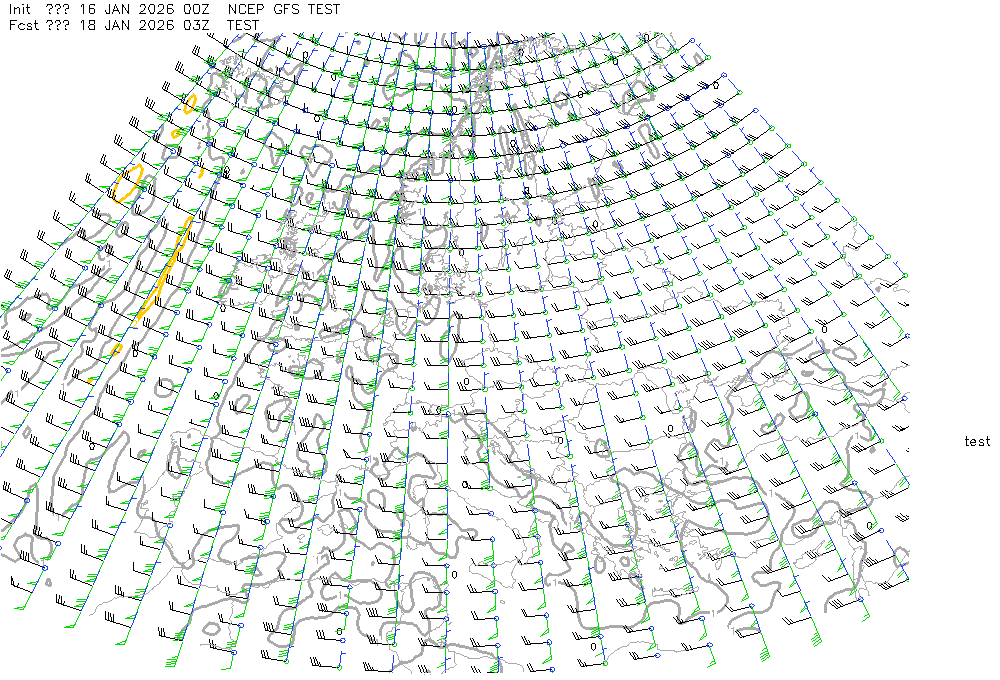1000x680 pixels.
Task: Click the "00Z" initialization time
Action: (196, 9)
